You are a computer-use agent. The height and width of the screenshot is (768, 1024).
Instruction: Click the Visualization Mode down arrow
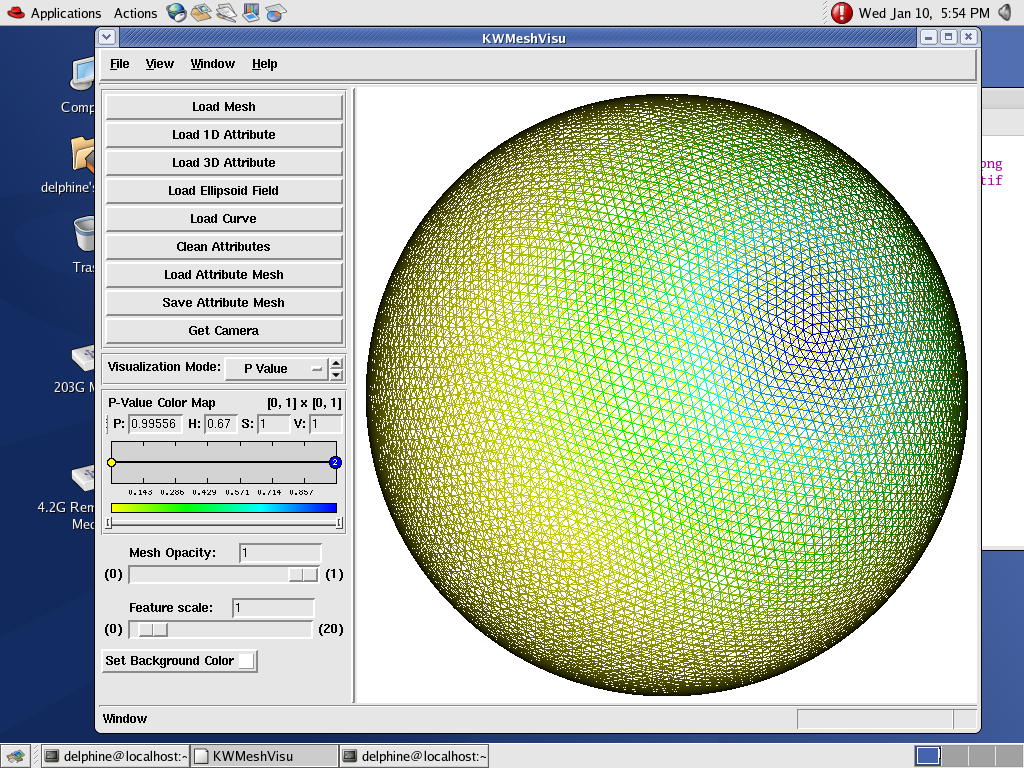coord(336,374)
